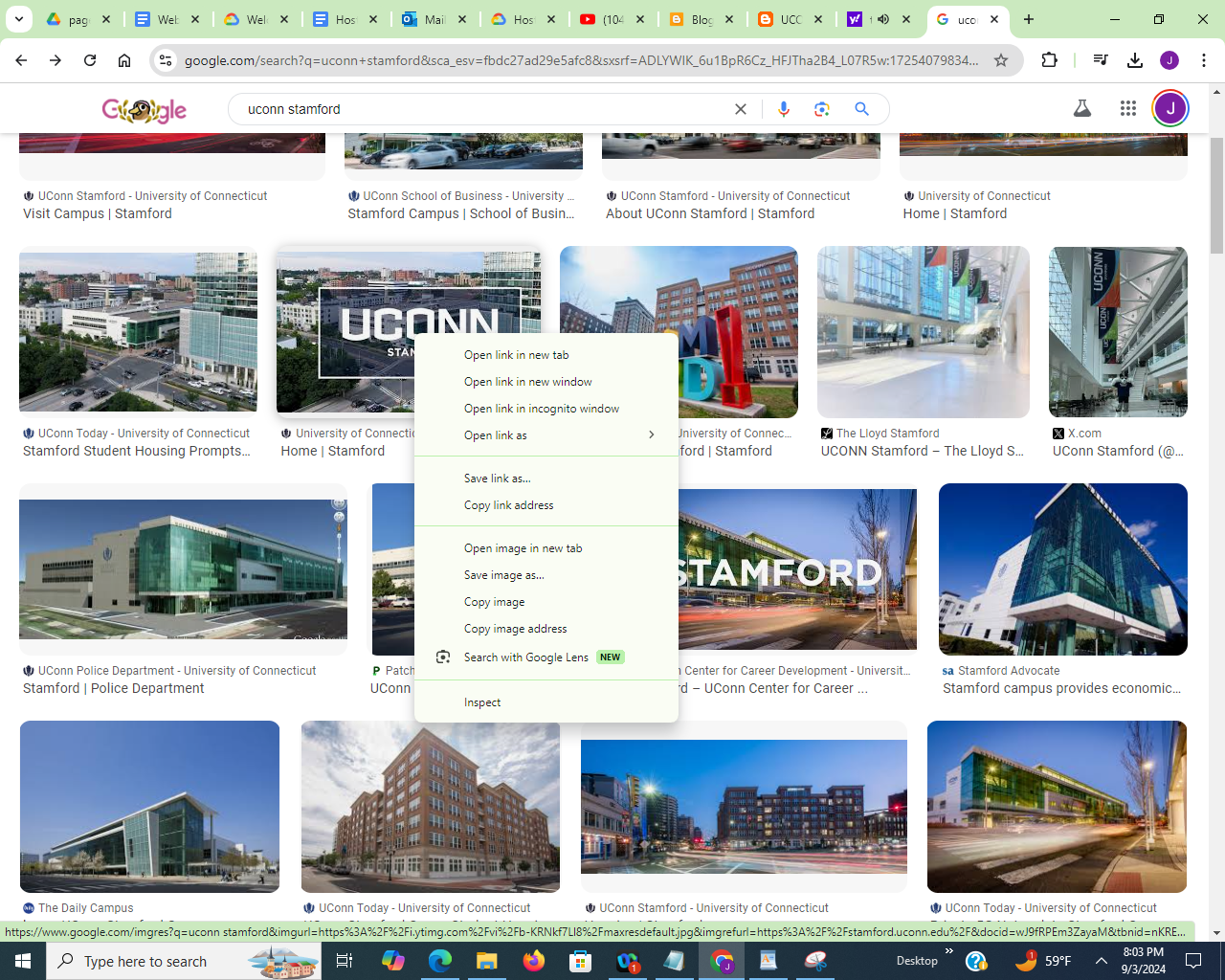The image size is (1225, 980).
Task: Open Microsoft Store from the taskbar
Action: tap(581, 961)
